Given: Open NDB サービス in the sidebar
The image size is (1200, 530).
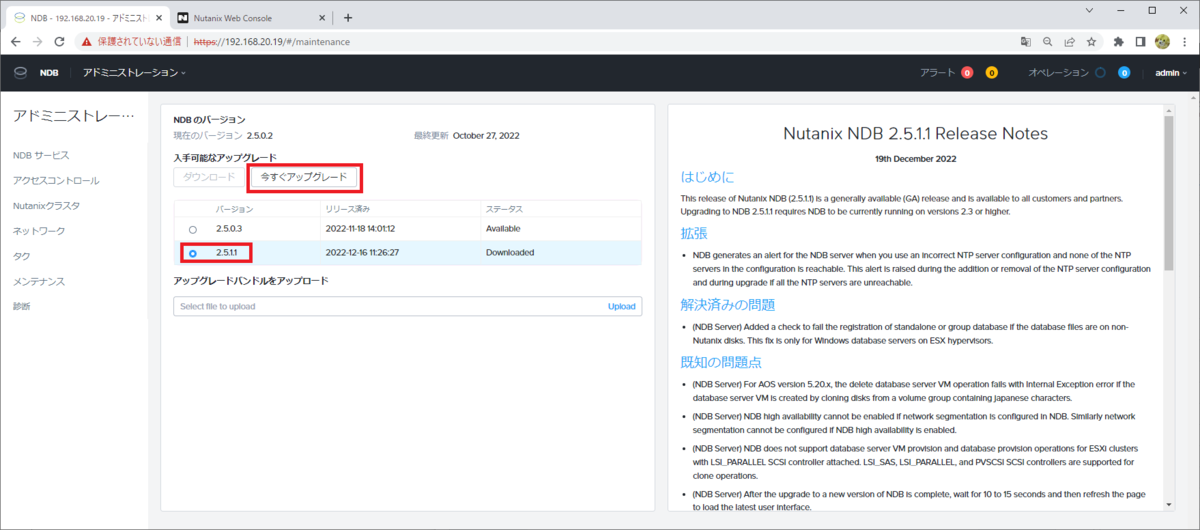Looking at the screenshot, I should pos(41,155).
